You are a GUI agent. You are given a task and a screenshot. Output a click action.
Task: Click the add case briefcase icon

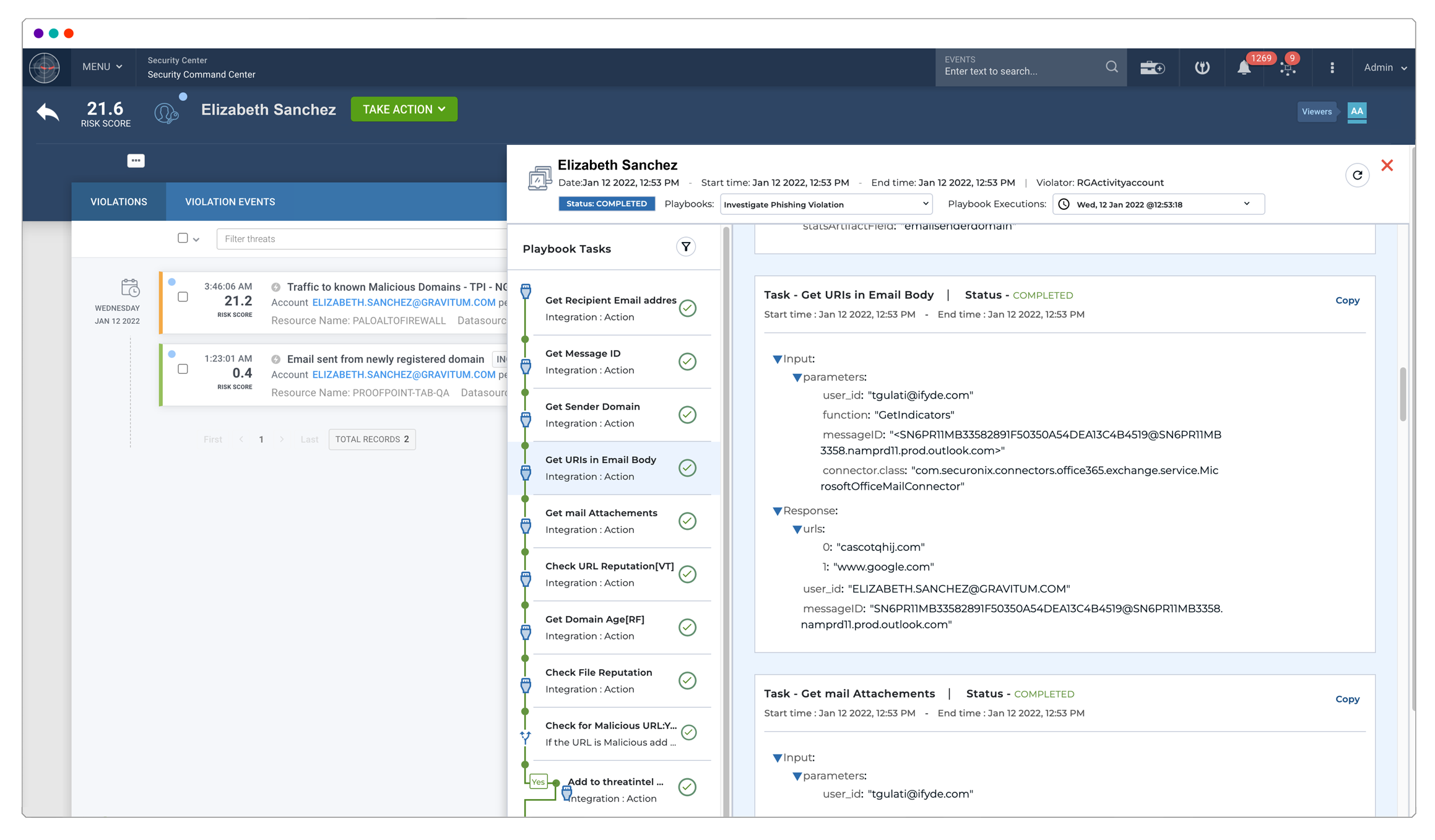[x=1151, y=67]
